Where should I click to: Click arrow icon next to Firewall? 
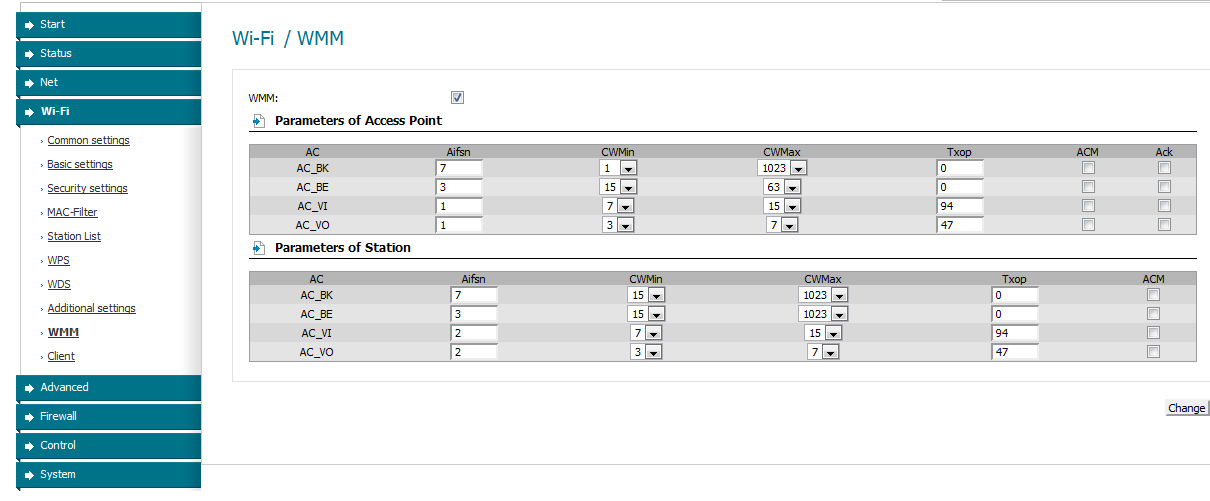tap(29, 416)
